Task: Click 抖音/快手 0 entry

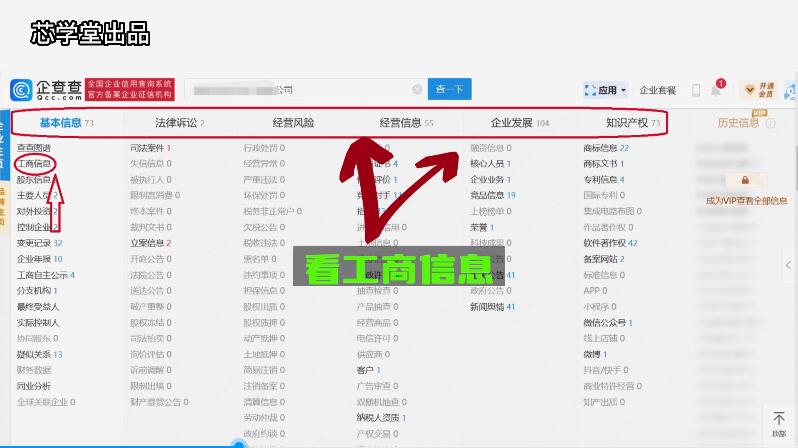Action: coord(606,370)
